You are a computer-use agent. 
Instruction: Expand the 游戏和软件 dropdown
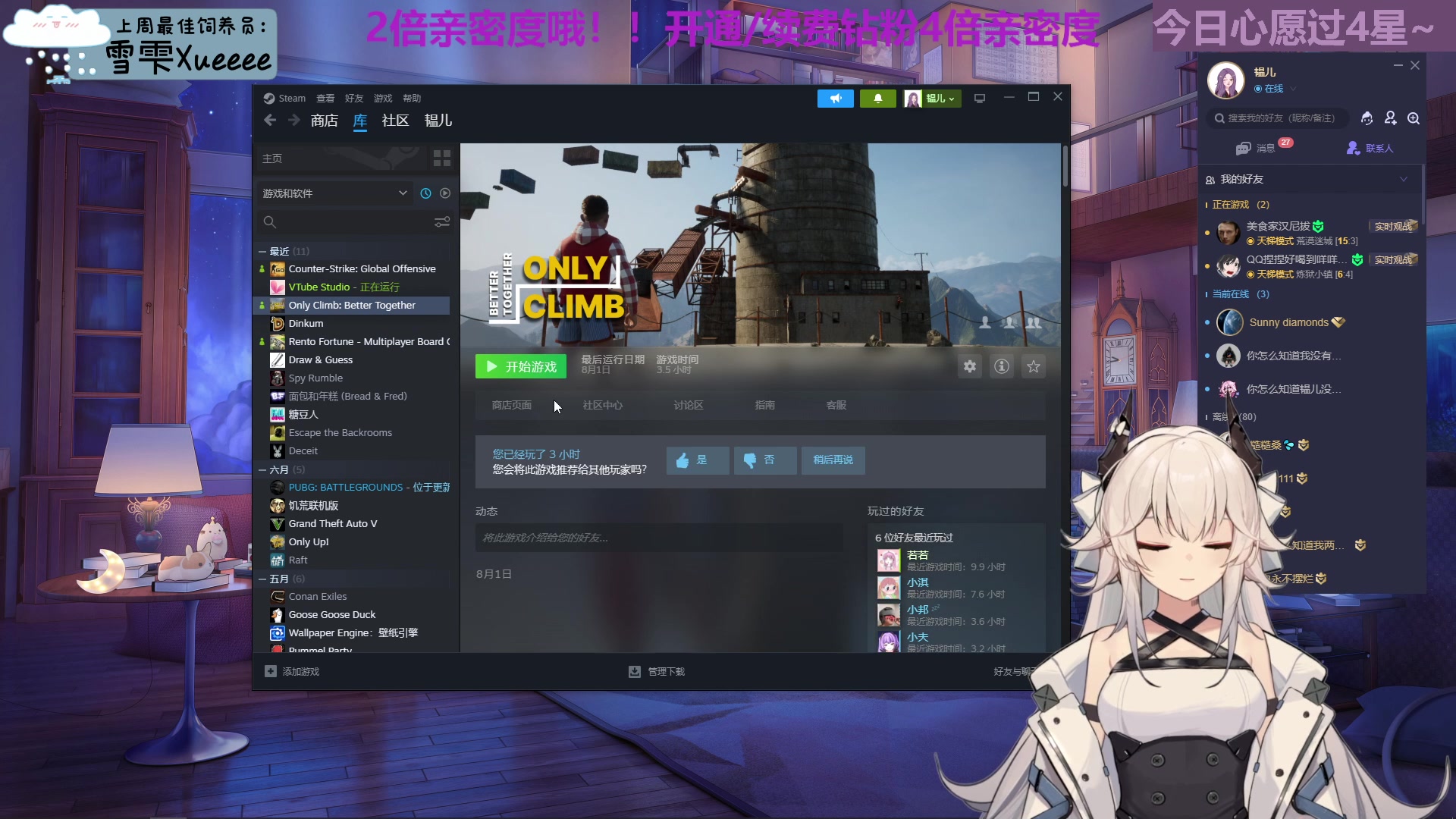tap(335, 193)
